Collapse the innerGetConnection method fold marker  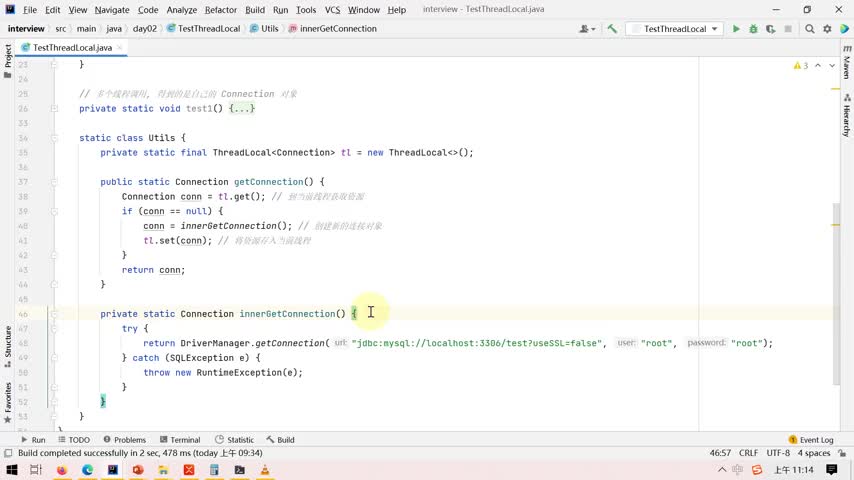[53, 314]
